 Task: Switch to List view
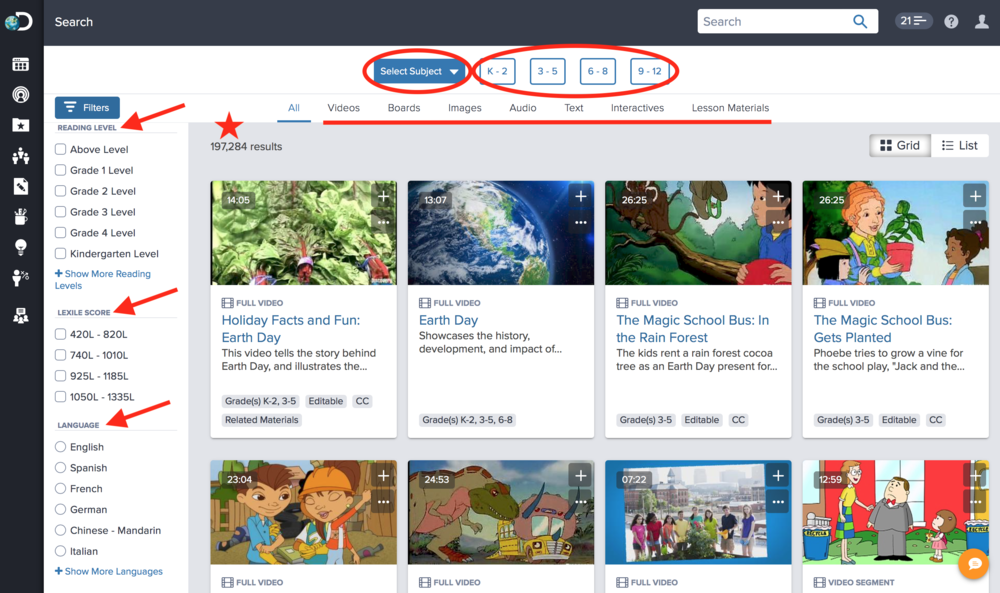click(959, 145)
